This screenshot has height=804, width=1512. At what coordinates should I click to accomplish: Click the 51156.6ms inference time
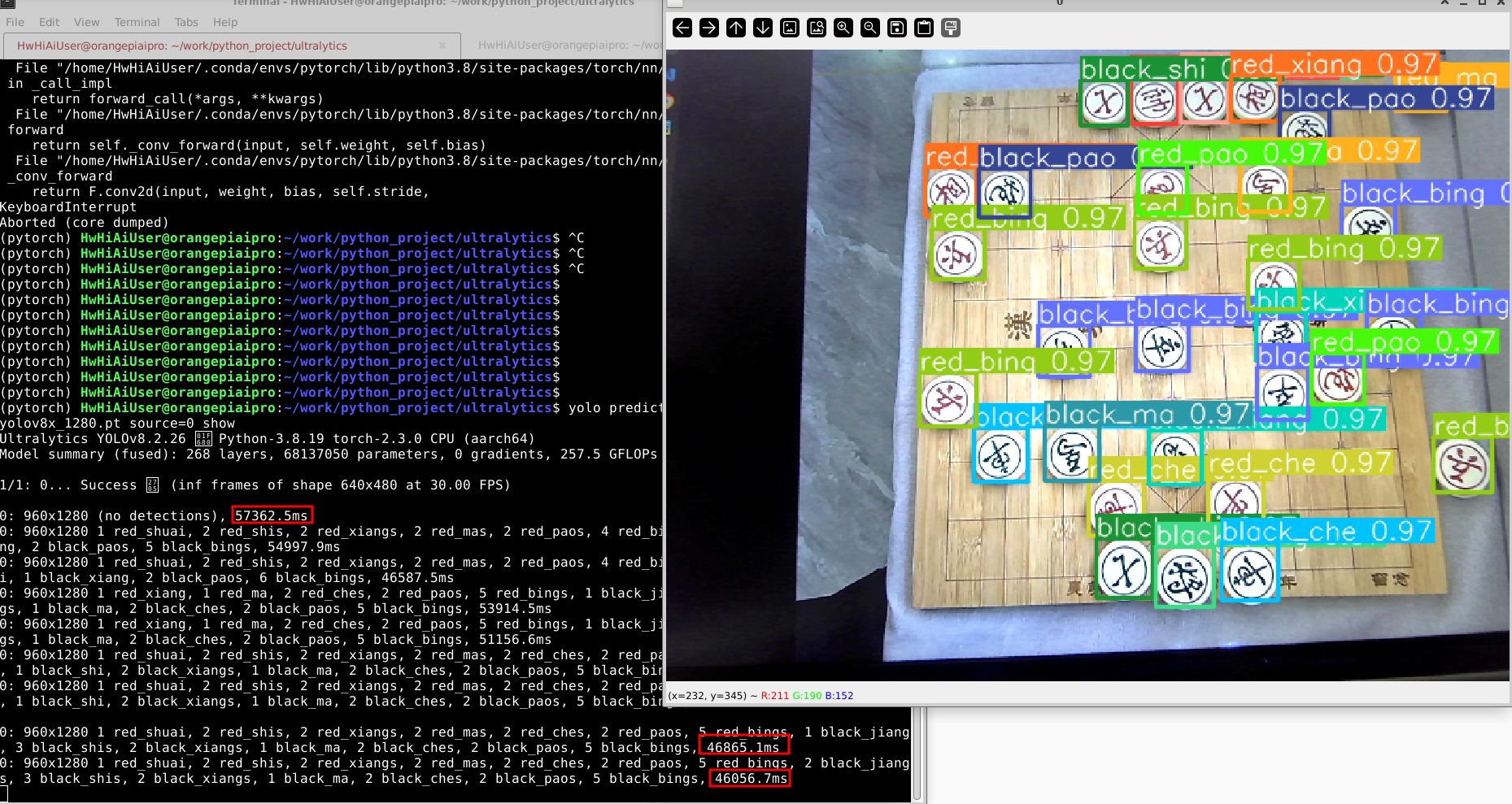point(515,639)
